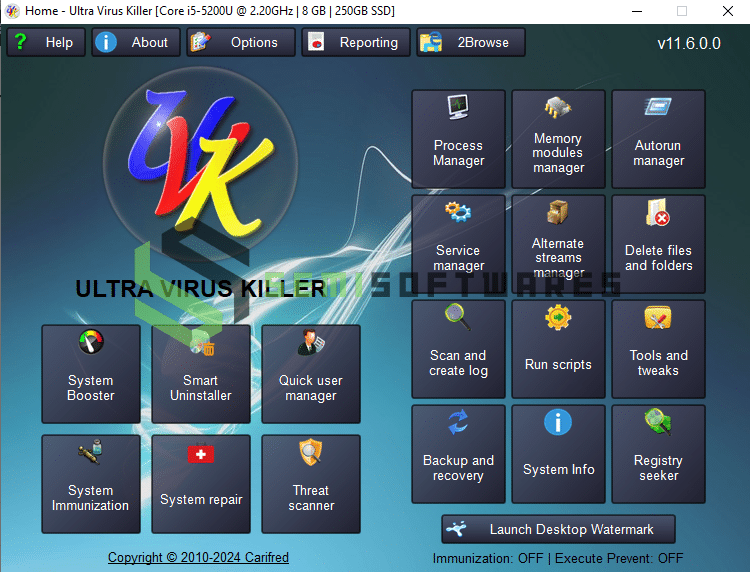This screenshot has width=750, height=572.
Task: Open Tools and tweaks toolbox icon
Action: click(658, 318)
